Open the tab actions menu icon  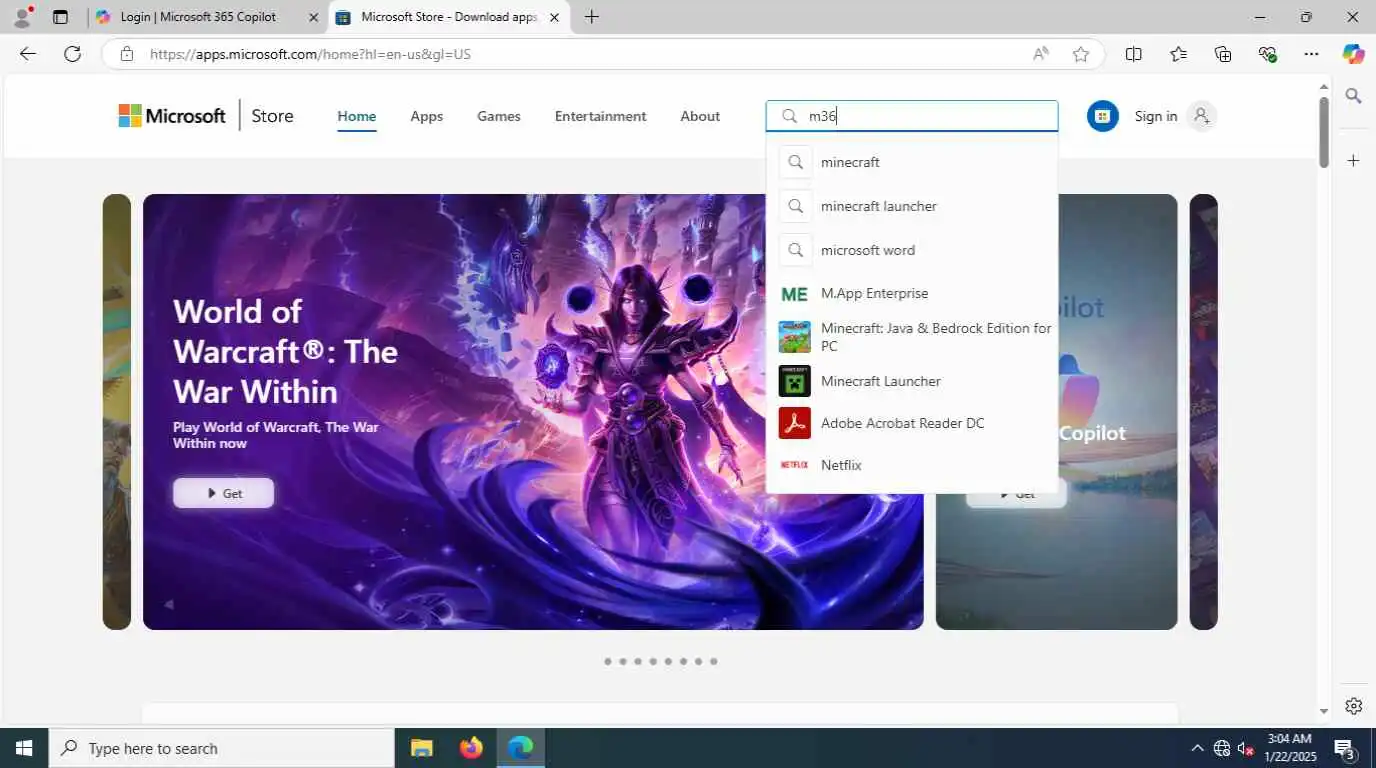(x=60, y=17)
